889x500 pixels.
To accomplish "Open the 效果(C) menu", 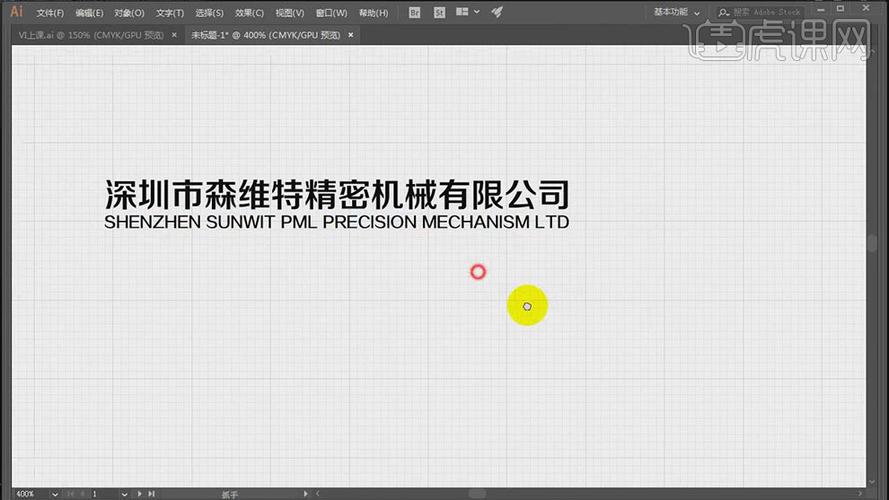I will 249,12.
